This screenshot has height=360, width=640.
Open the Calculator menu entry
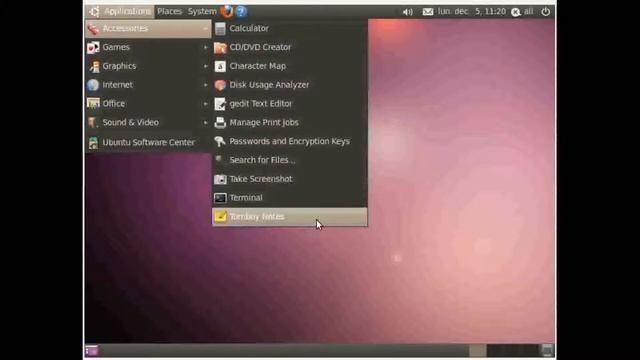[x=290, y=29]
